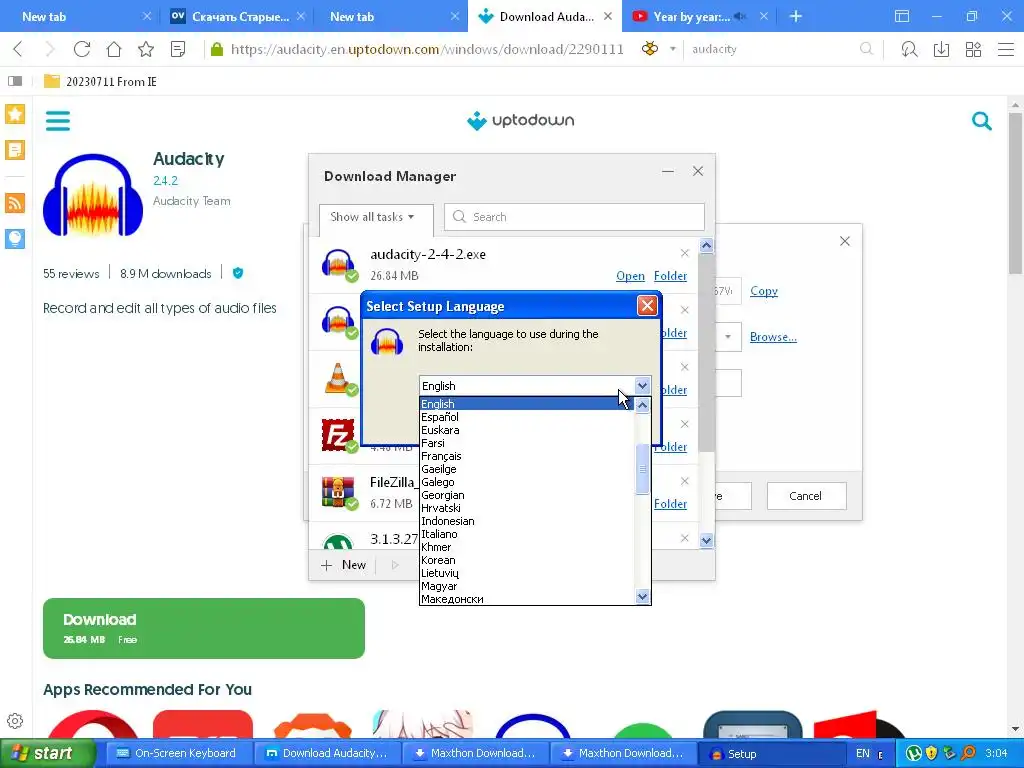Select Khmer in the language list
1024x768 pixels.
click(436, 547)
